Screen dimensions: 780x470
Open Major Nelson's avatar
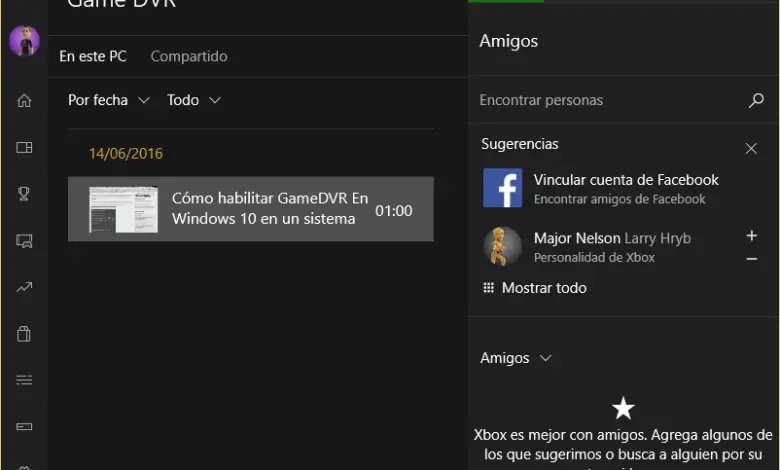[502, 246]
